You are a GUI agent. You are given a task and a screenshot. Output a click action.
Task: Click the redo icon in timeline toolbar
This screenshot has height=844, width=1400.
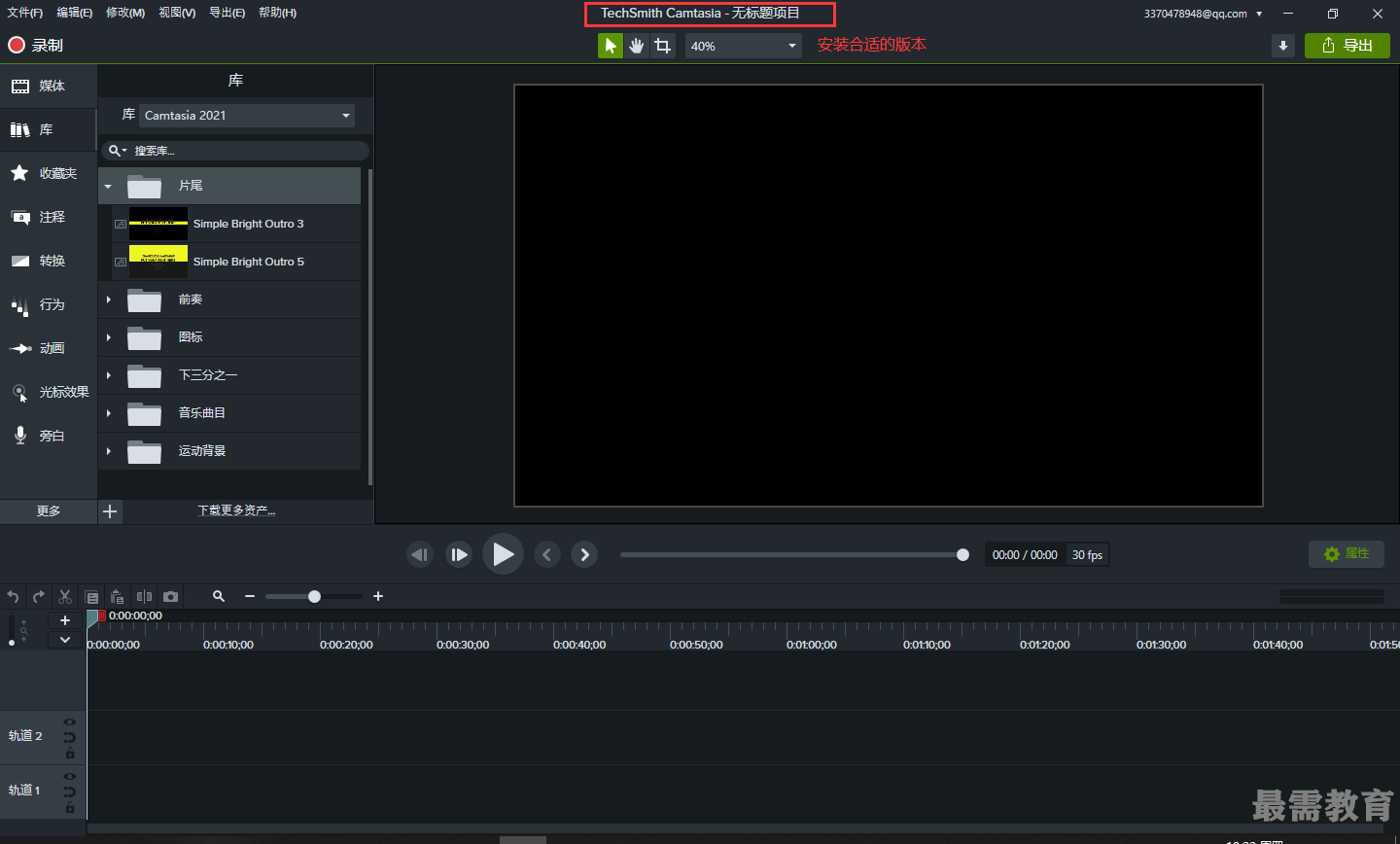pyautogui.click(x=39, y=597)
